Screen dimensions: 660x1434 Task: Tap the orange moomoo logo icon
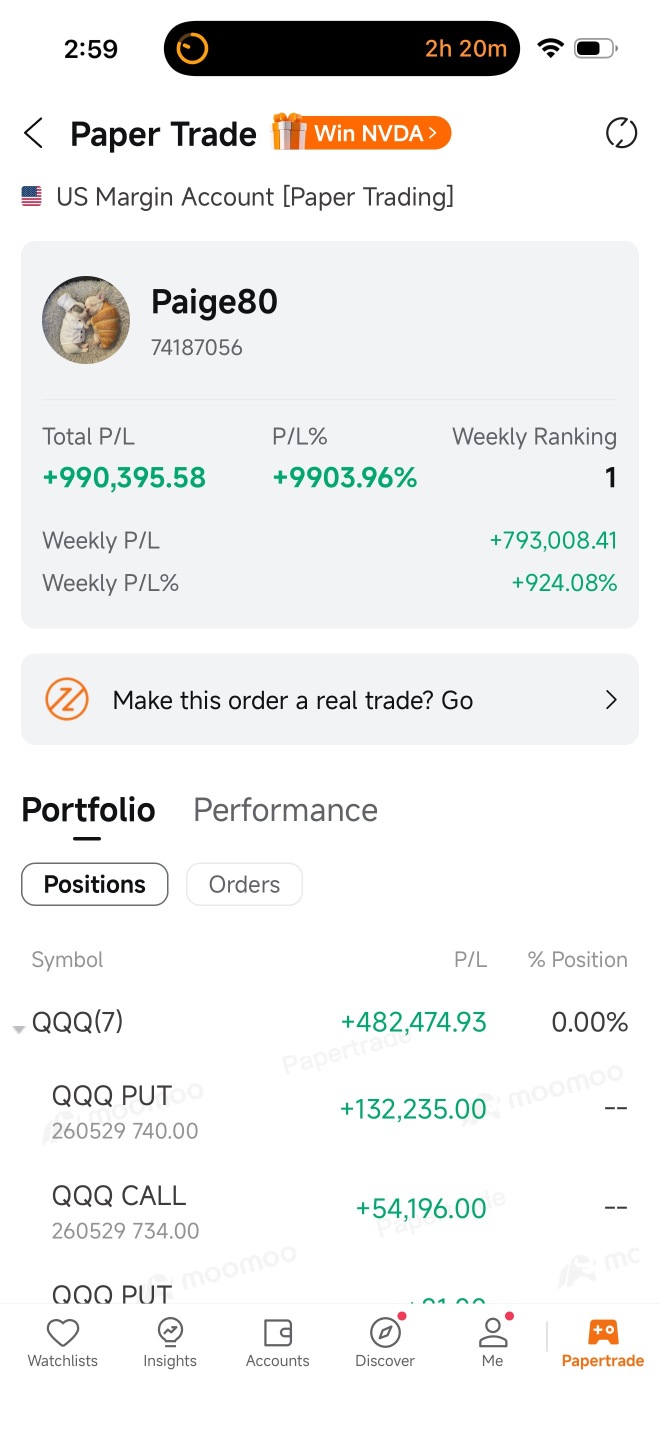pos(67,700)
